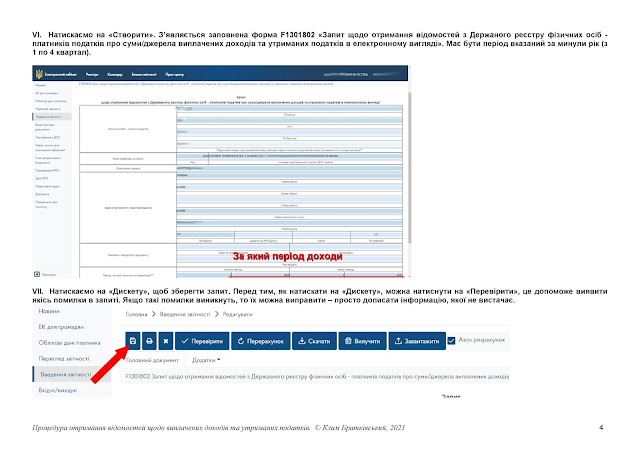Click the Перевірити button

pyautogui.click(x=202, y=341)
